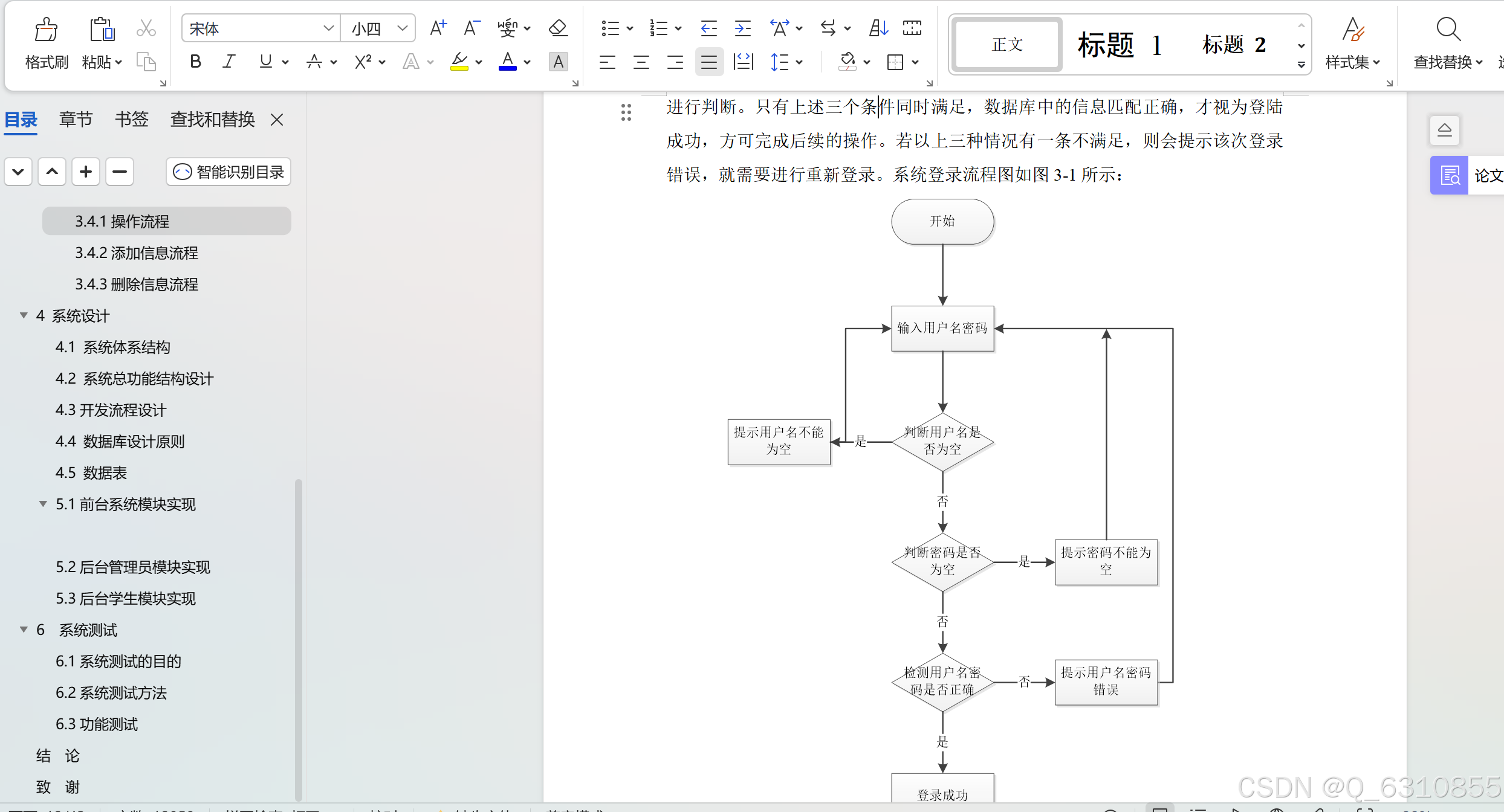Toggle Bold formatting

(x=195, y=61)
